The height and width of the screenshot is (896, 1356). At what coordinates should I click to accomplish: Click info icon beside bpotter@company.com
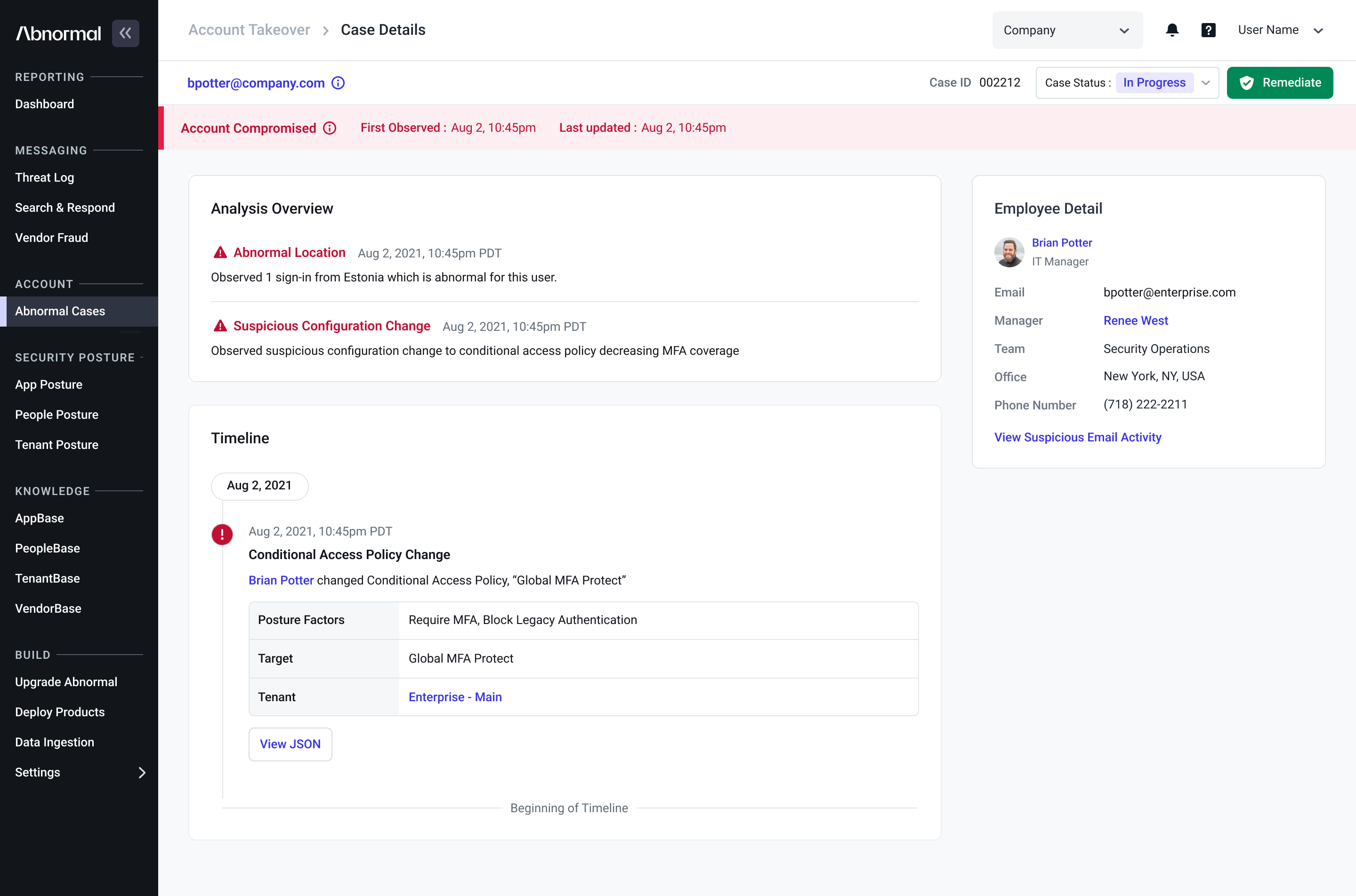[339, 83]
